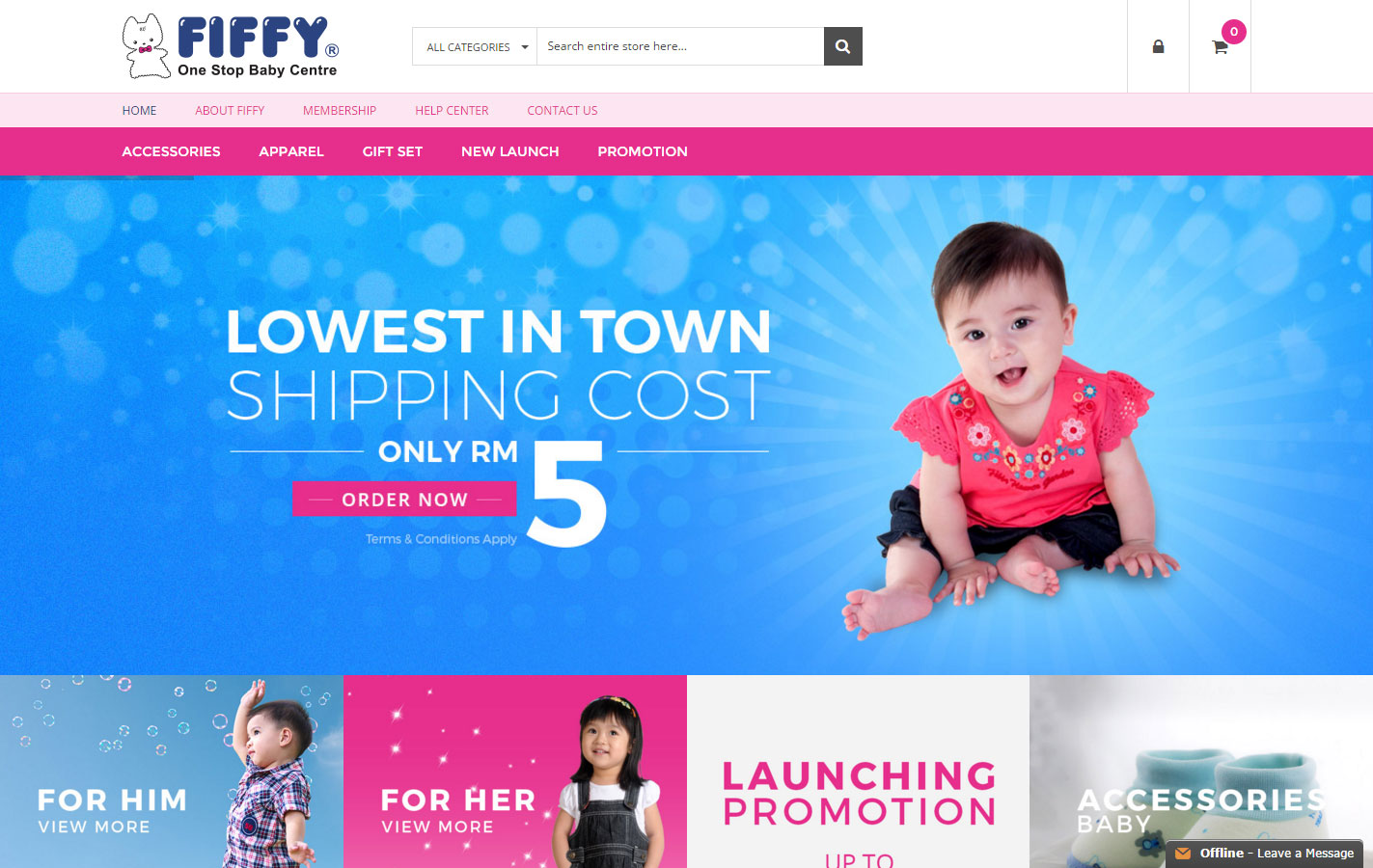The height and width of the screenshot is (868, 1373).
Task: Open the Accessories menu
Action: (171, 151)
